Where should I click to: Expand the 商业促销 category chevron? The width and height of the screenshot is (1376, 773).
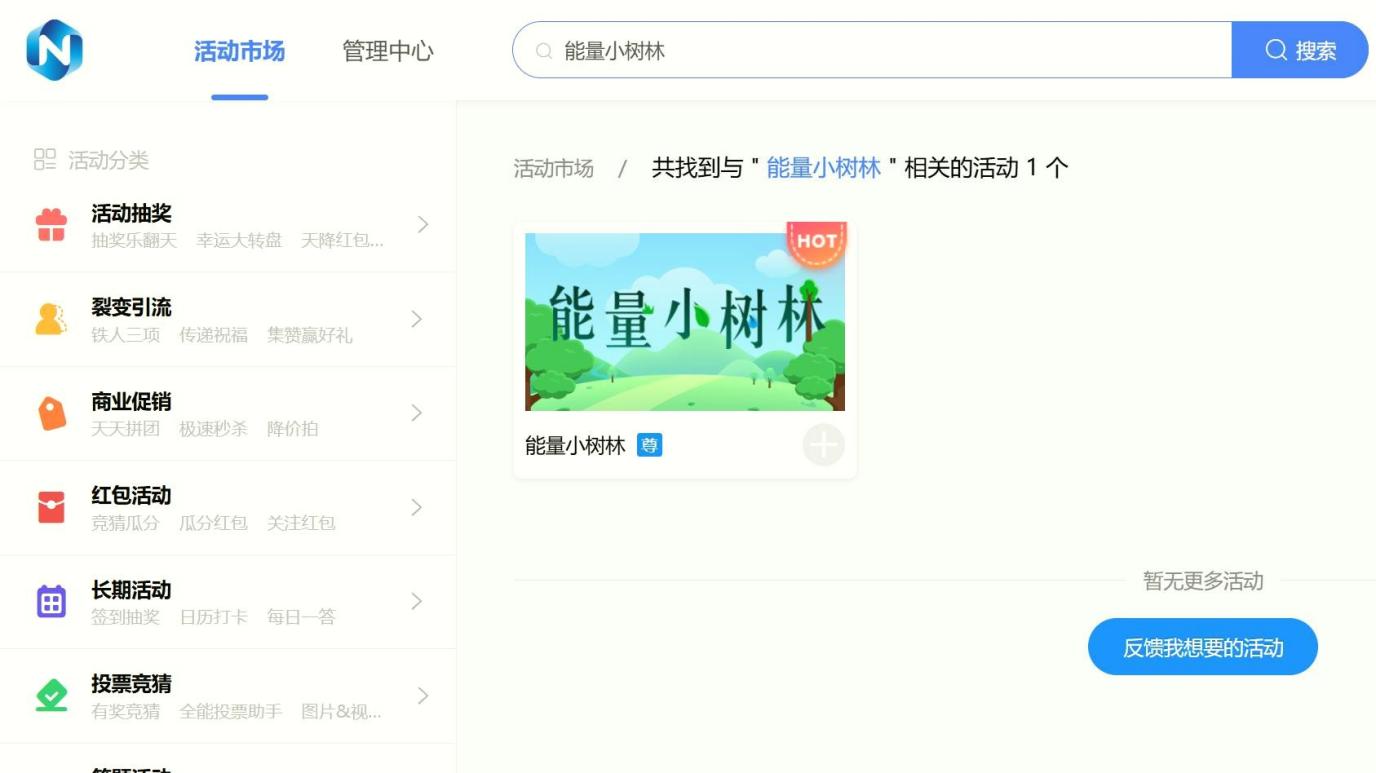click(418, 413)
